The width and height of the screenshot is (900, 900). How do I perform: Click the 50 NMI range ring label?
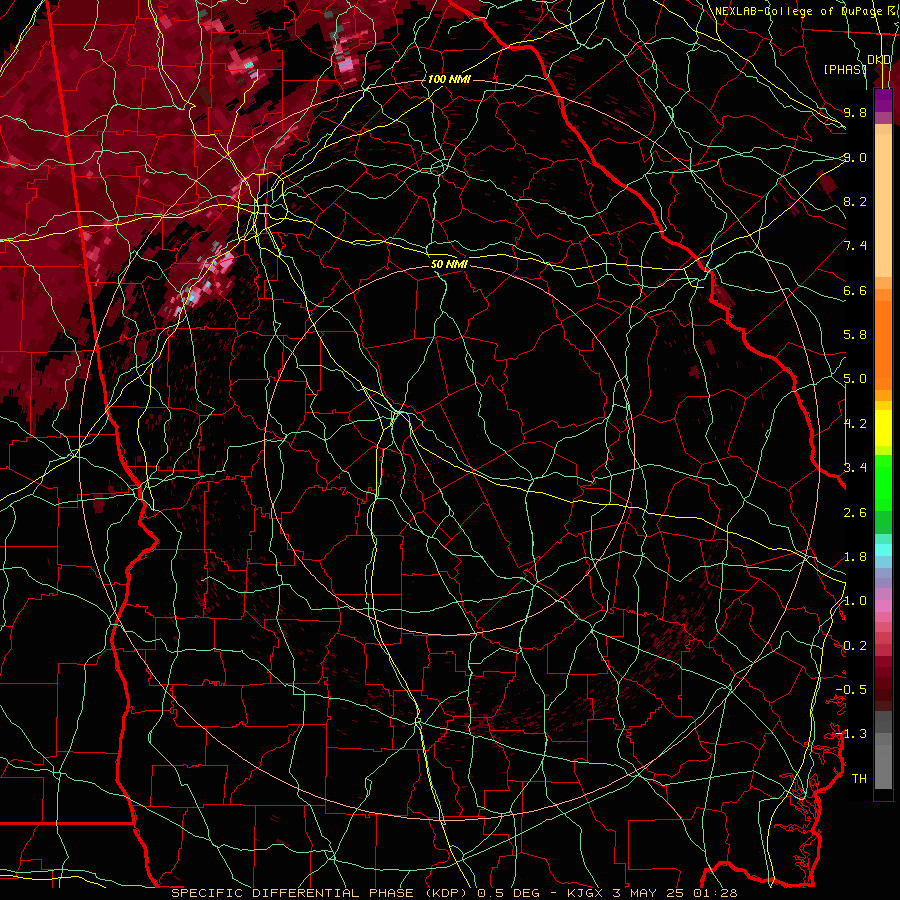coord(449,264)
